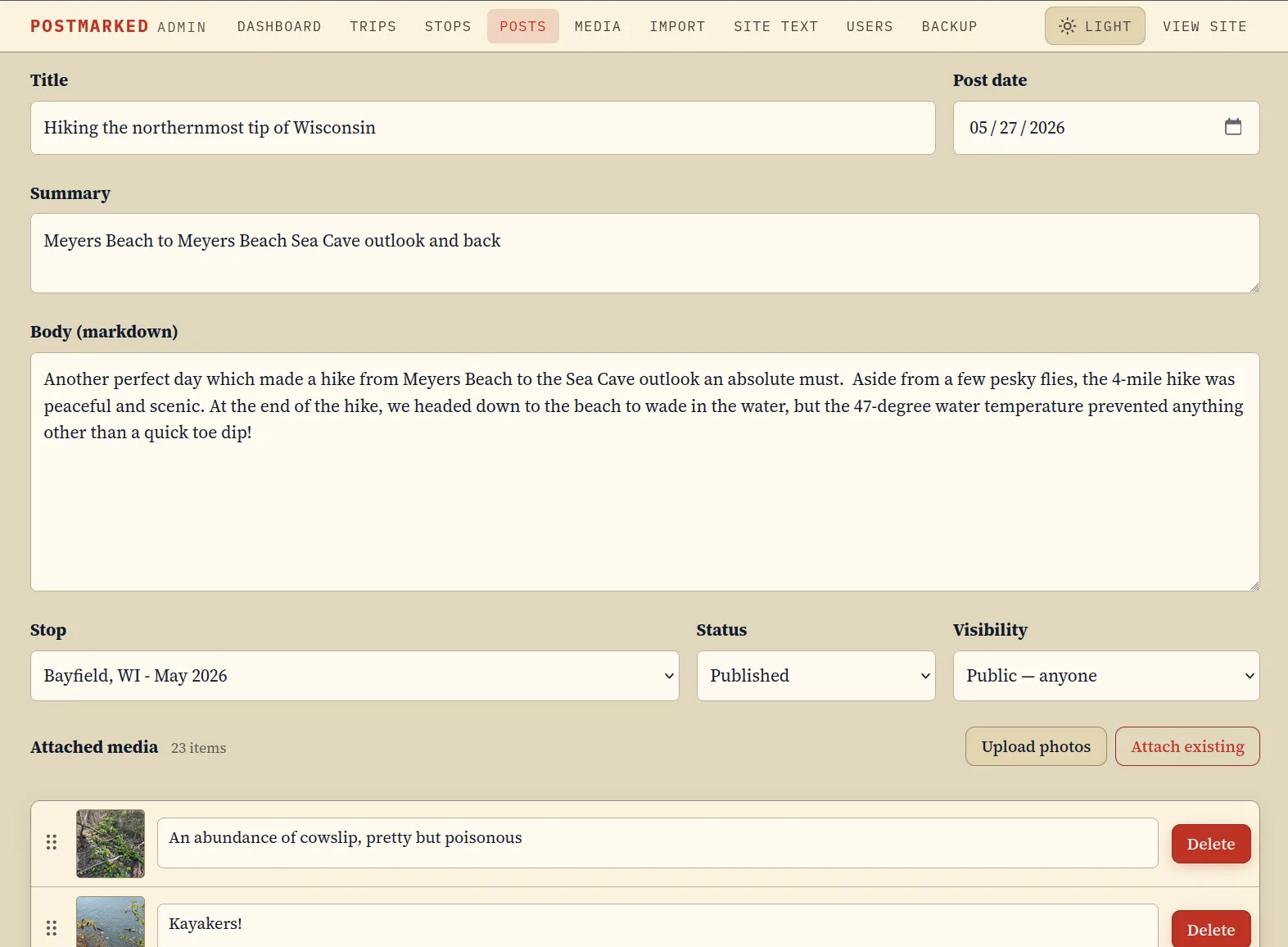Open the Status dropdown set to Published
This screenshot has height=947, width=1288.
pos(816,676)
